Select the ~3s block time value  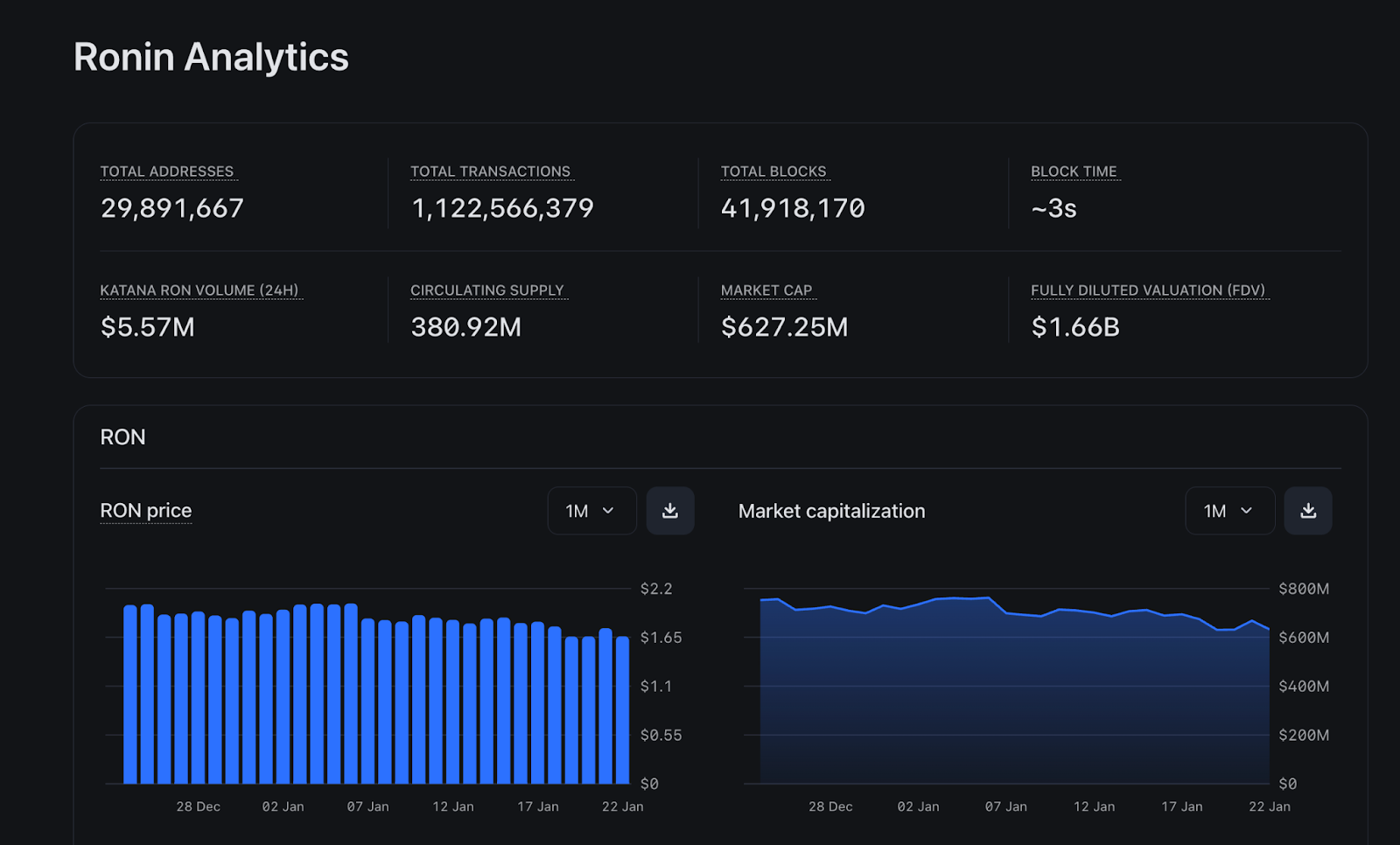click(1053, 208)
